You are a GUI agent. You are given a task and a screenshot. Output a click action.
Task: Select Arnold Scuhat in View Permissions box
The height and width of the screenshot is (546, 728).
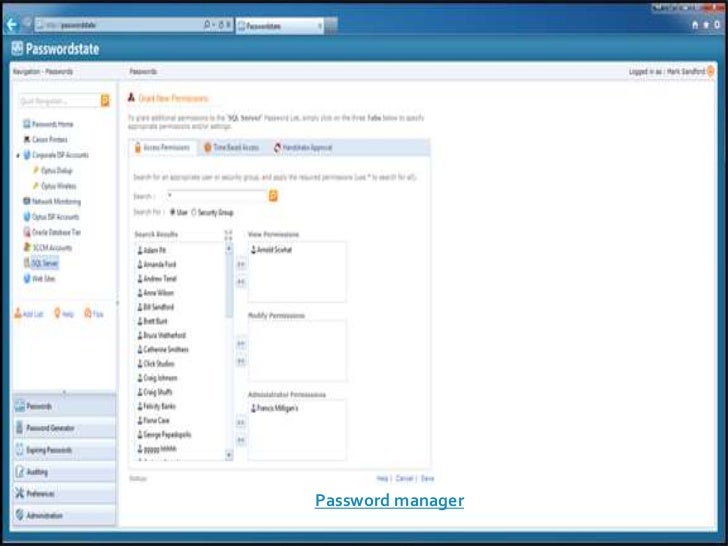click(x=272, y=250)
